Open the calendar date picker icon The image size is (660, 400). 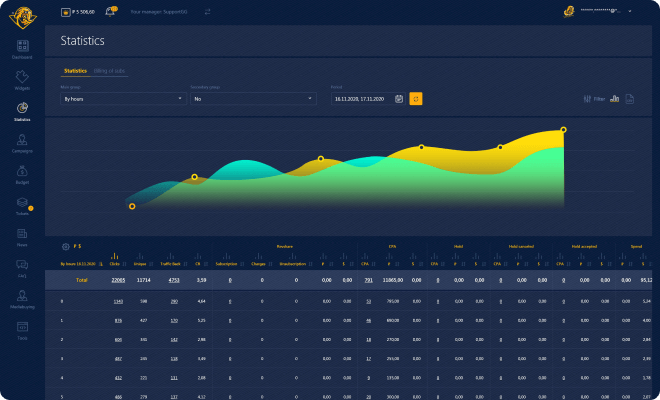point(399,99)
